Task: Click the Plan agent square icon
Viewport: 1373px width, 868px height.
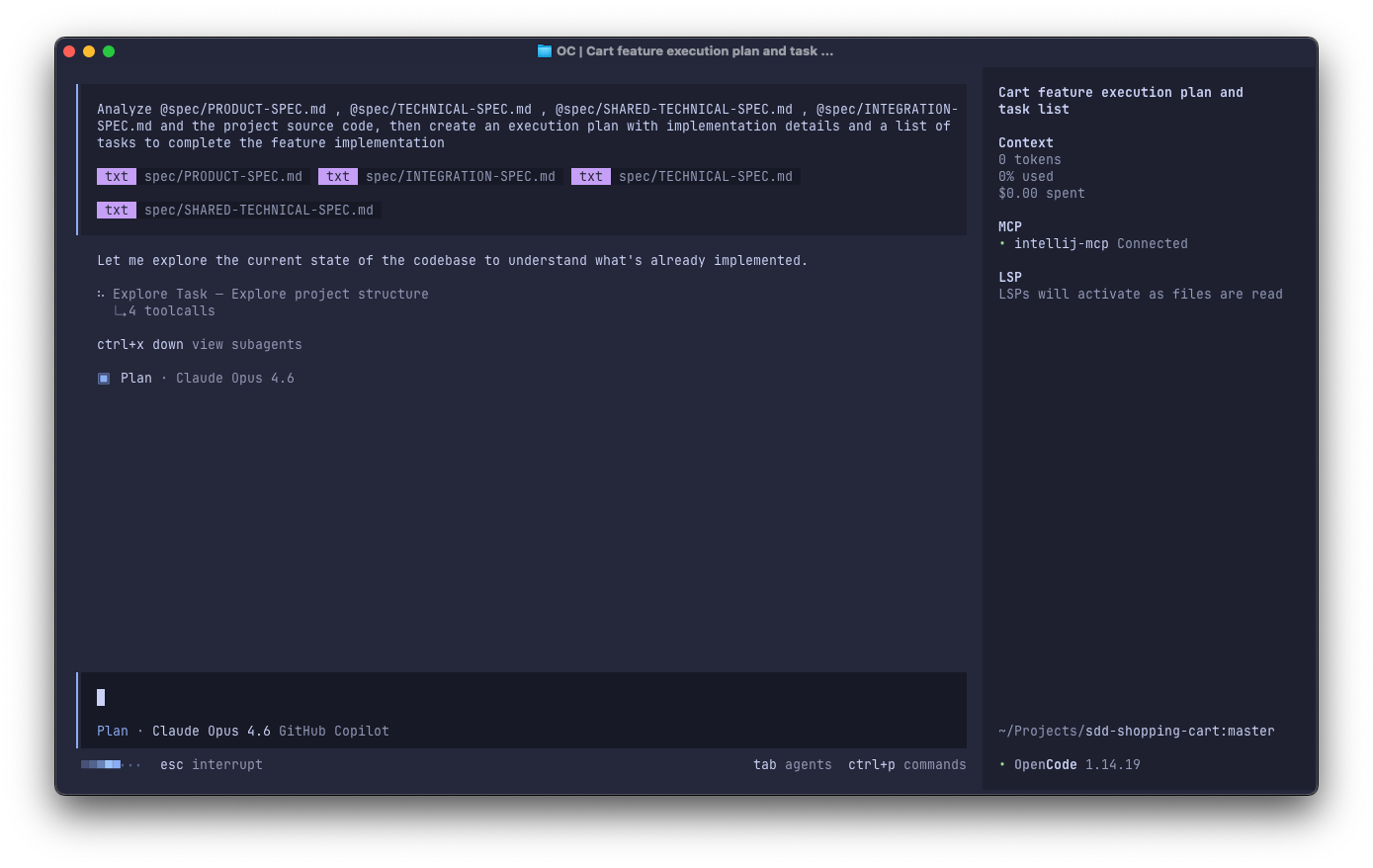Action: [x=104, y=379]
